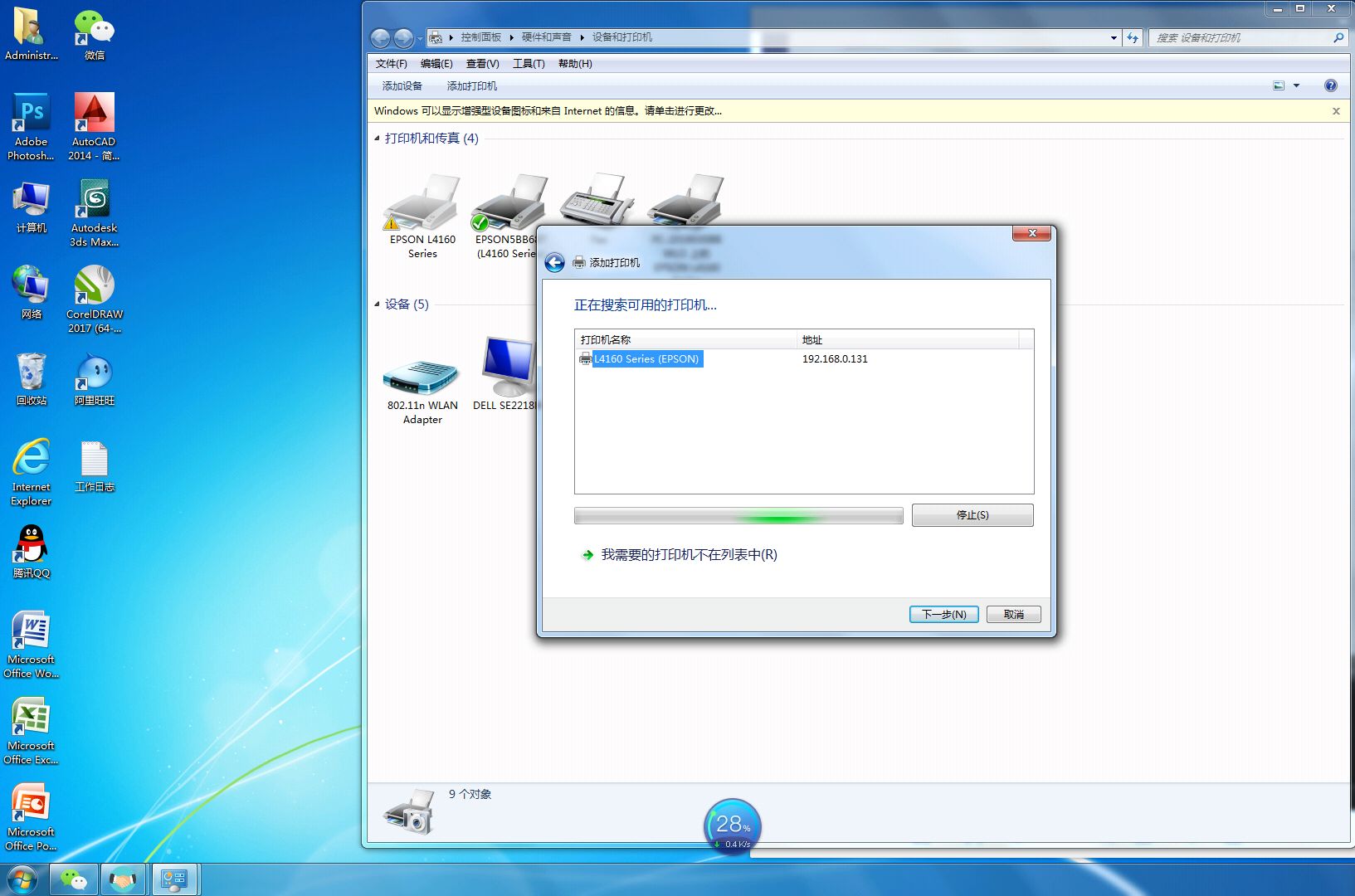Click the 停止(S) stop button
This screenshot has height=896, width=1355.
(972, 515)
